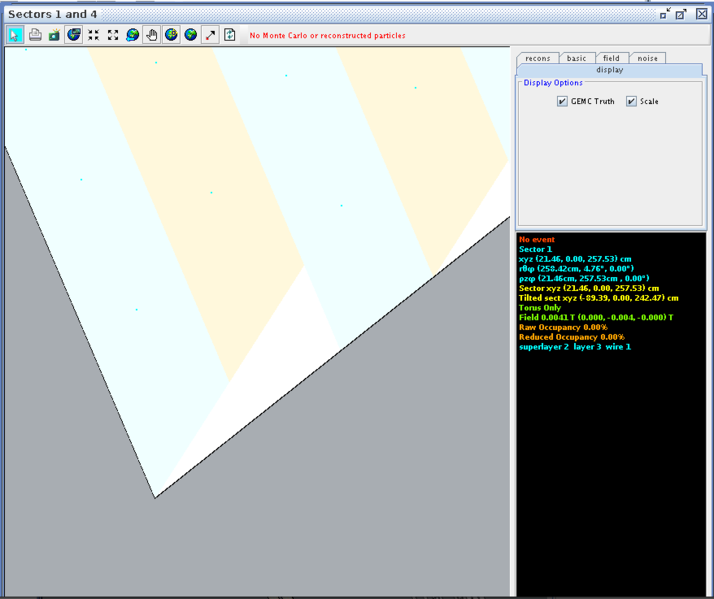Click the 'Sector 1' feedback line
This screenshot has width=714, height=599.
coord(536,249)
